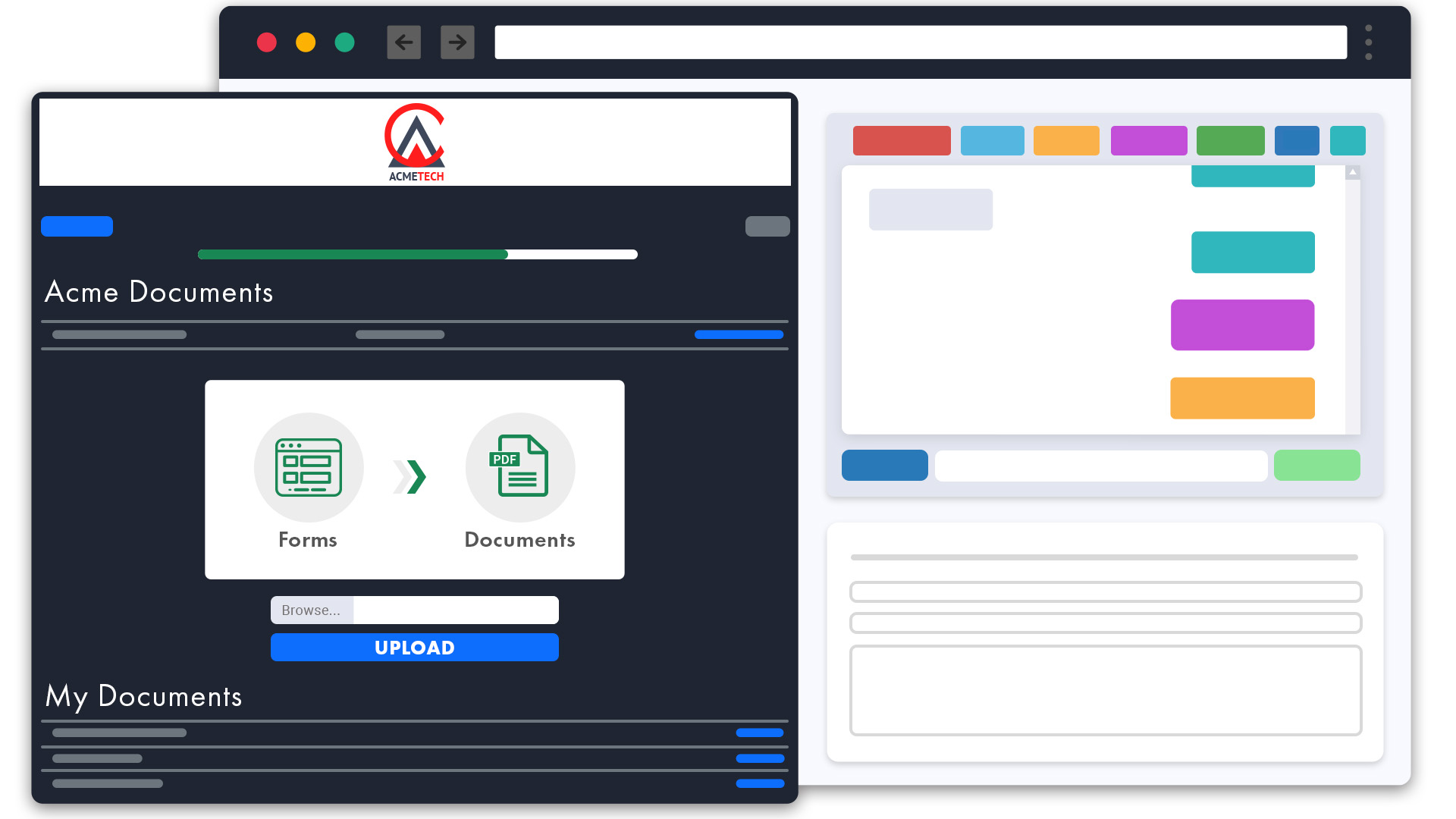The image size is (1456, 819).
Task: Click the scrollbar arrow in the right panel
Action: tap(1352, 172)
